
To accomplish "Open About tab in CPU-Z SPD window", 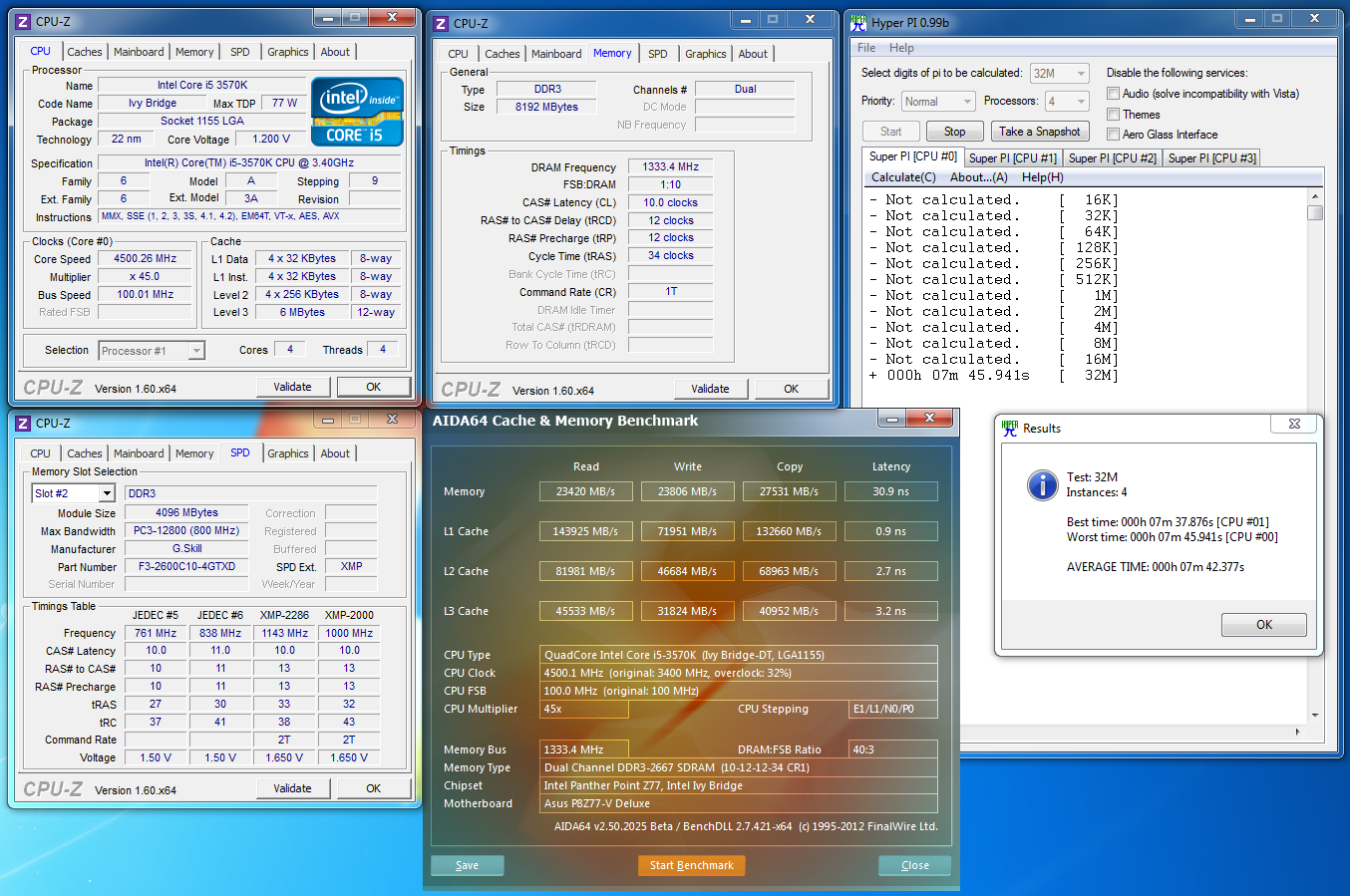I will [335, 453].
